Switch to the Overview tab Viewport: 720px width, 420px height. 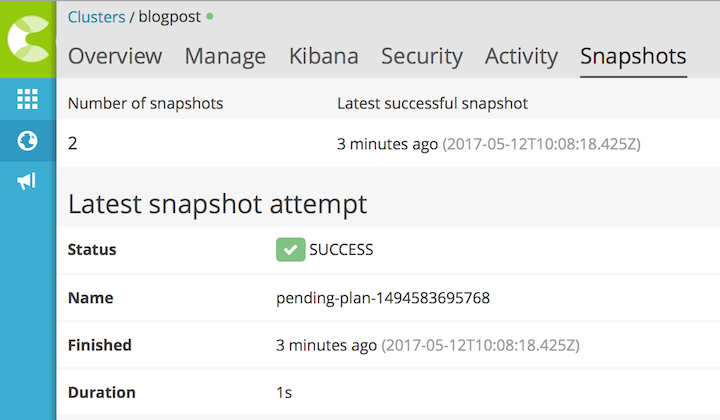[115, 56]
